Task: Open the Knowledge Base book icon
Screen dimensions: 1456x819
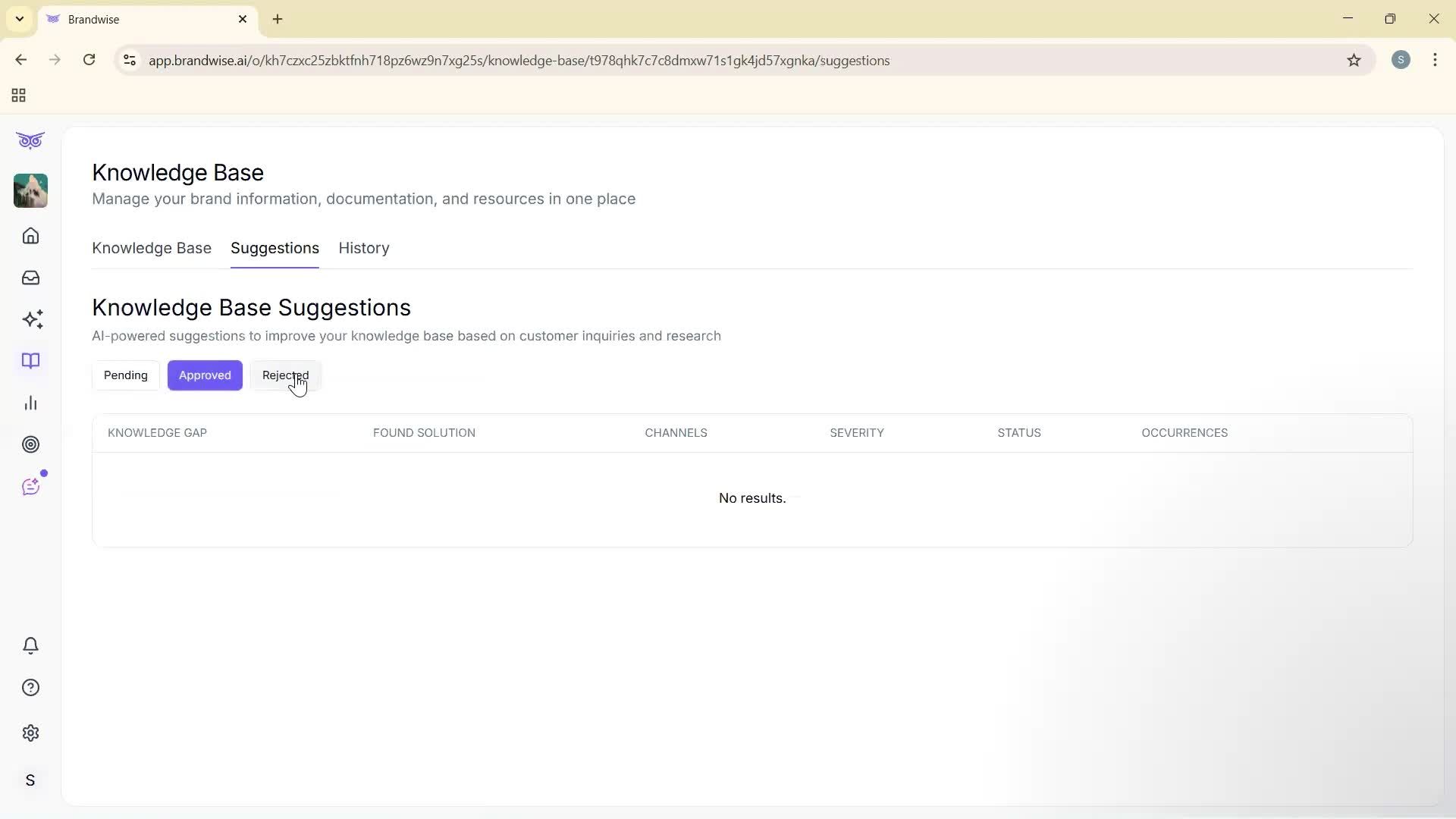Action: coord(30,361)
